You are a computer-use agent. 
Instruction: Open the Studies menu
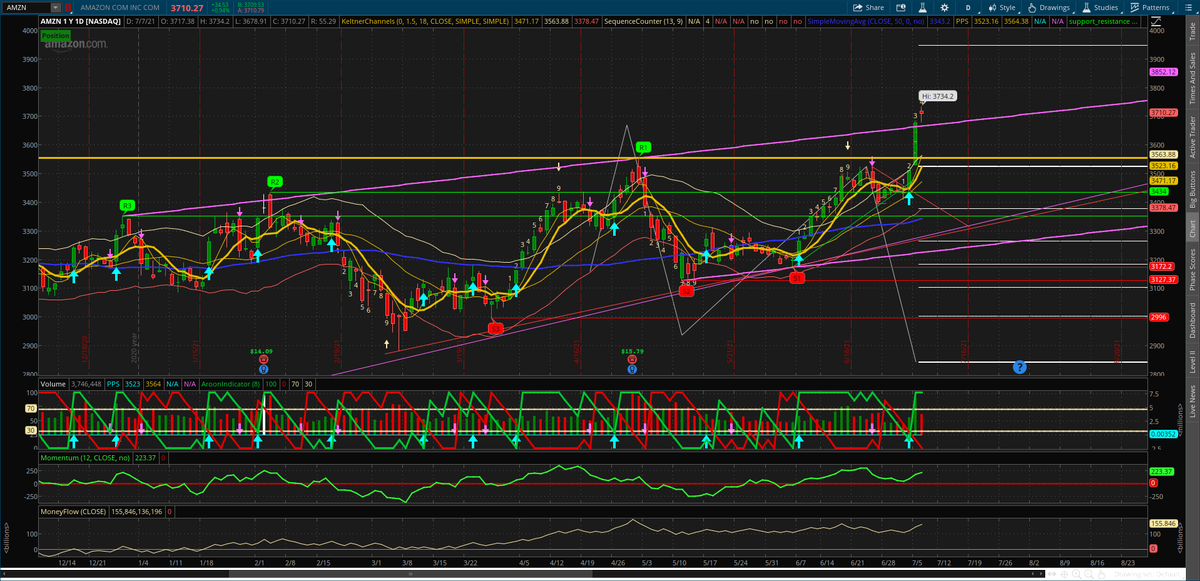click(1102, 7)
